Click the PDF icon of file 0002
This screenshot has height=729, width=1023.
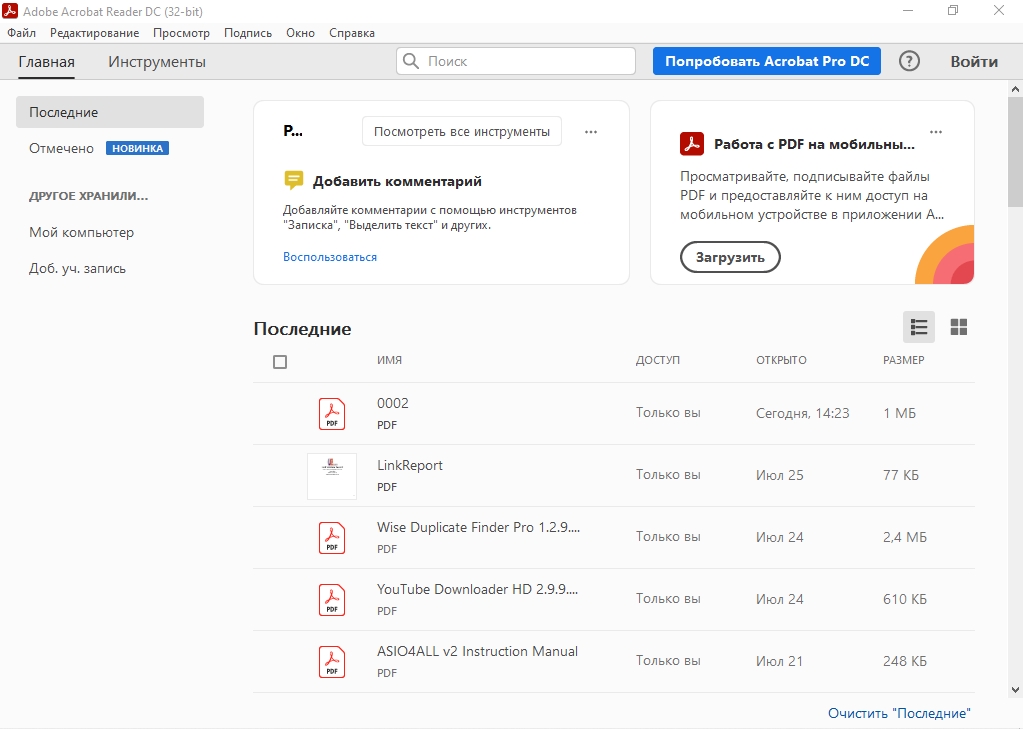pyautogui.click(x=332, y=413)
